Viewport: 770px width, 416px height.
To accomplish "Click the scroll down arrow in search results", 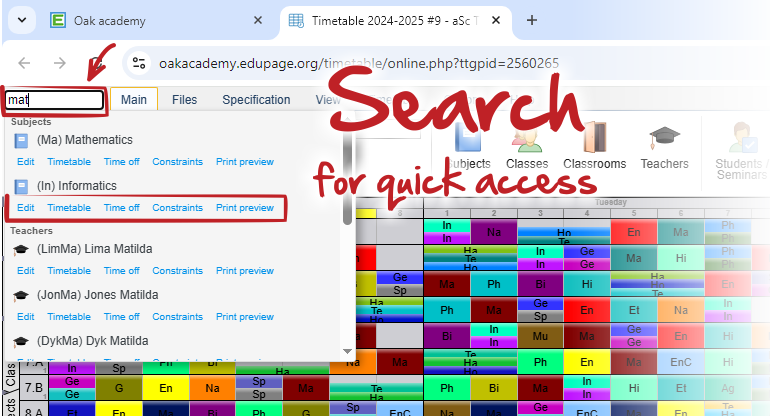I will [348, 351].
